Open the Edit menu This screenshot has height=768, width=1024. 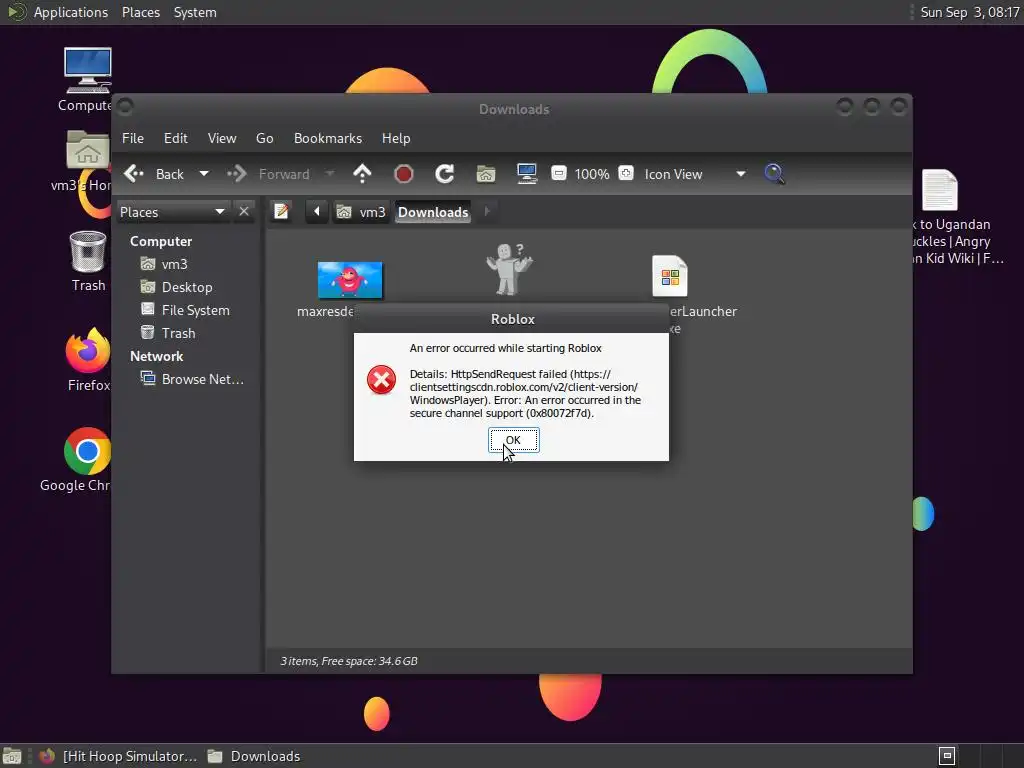pos(176,138)
